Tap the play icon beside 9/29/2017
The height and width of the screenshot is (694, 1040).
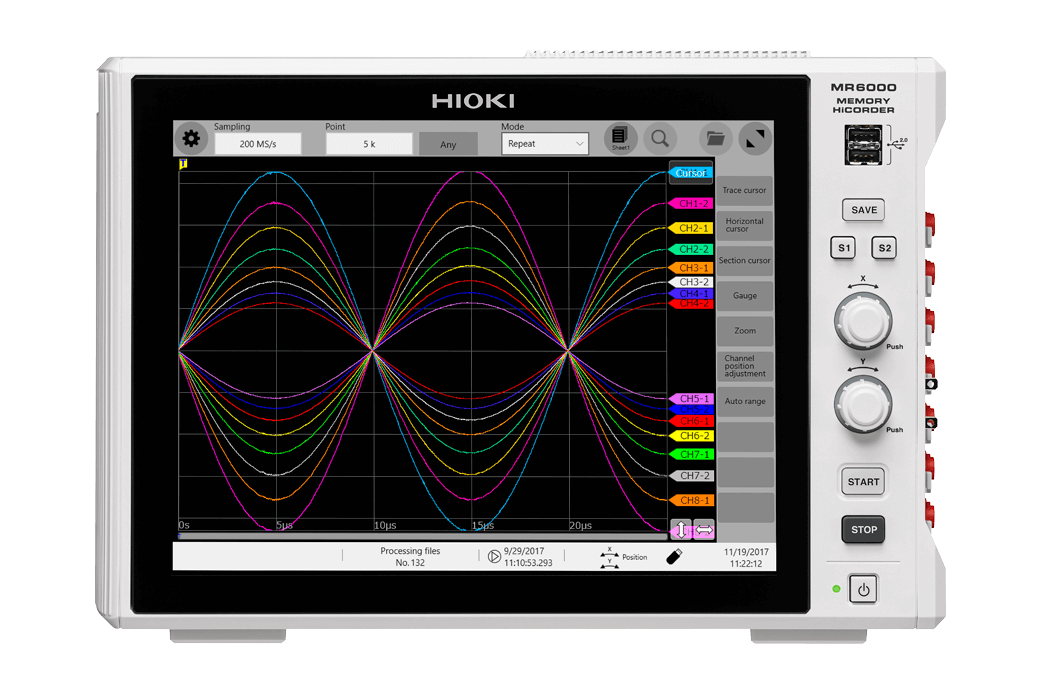click(x=494, y=556)
